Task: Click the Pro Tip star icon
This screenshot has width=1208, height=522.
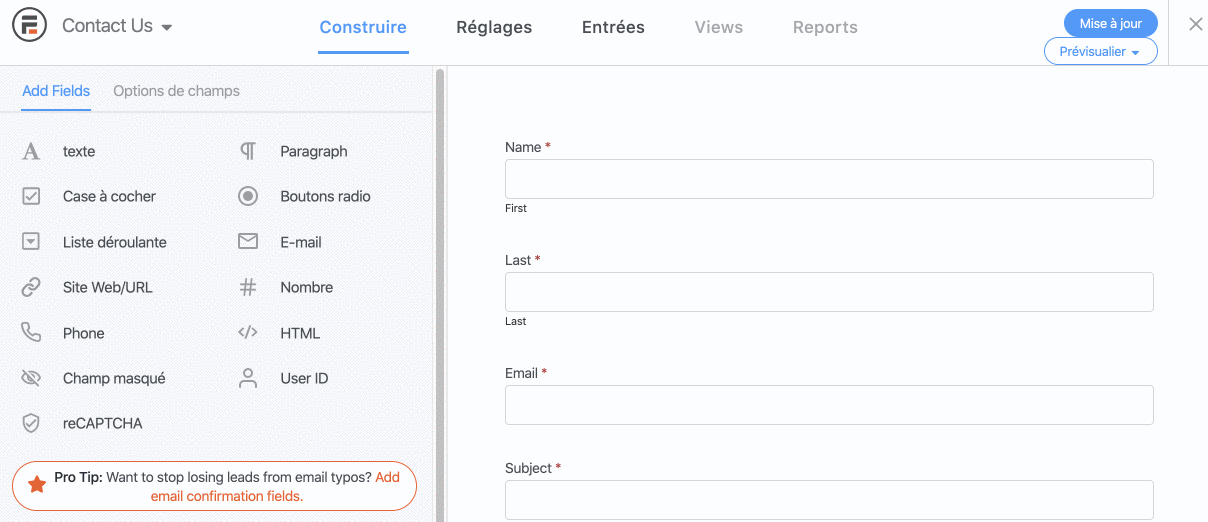Action: point(37,486)
